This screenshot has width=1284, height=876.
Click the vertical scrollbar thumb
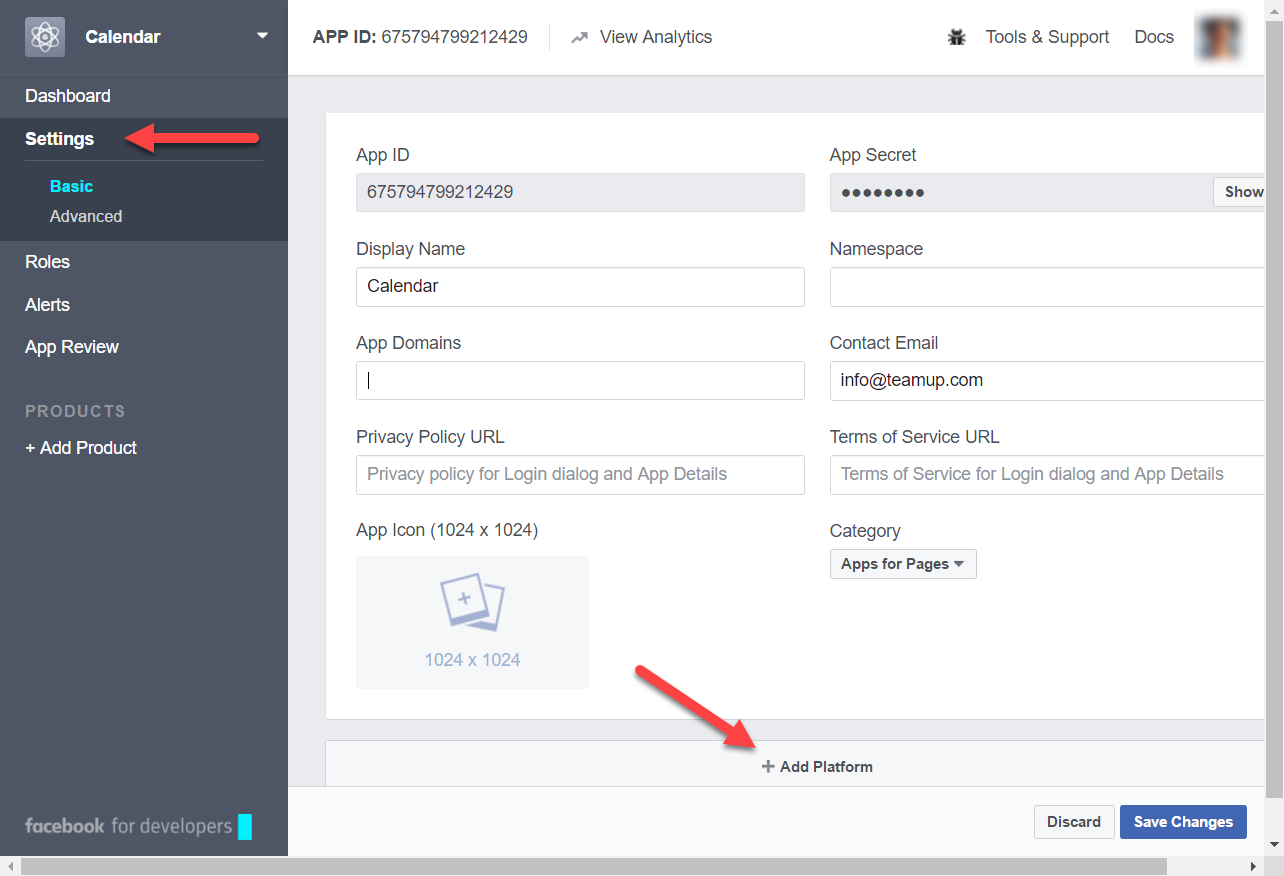[1274, 410]
